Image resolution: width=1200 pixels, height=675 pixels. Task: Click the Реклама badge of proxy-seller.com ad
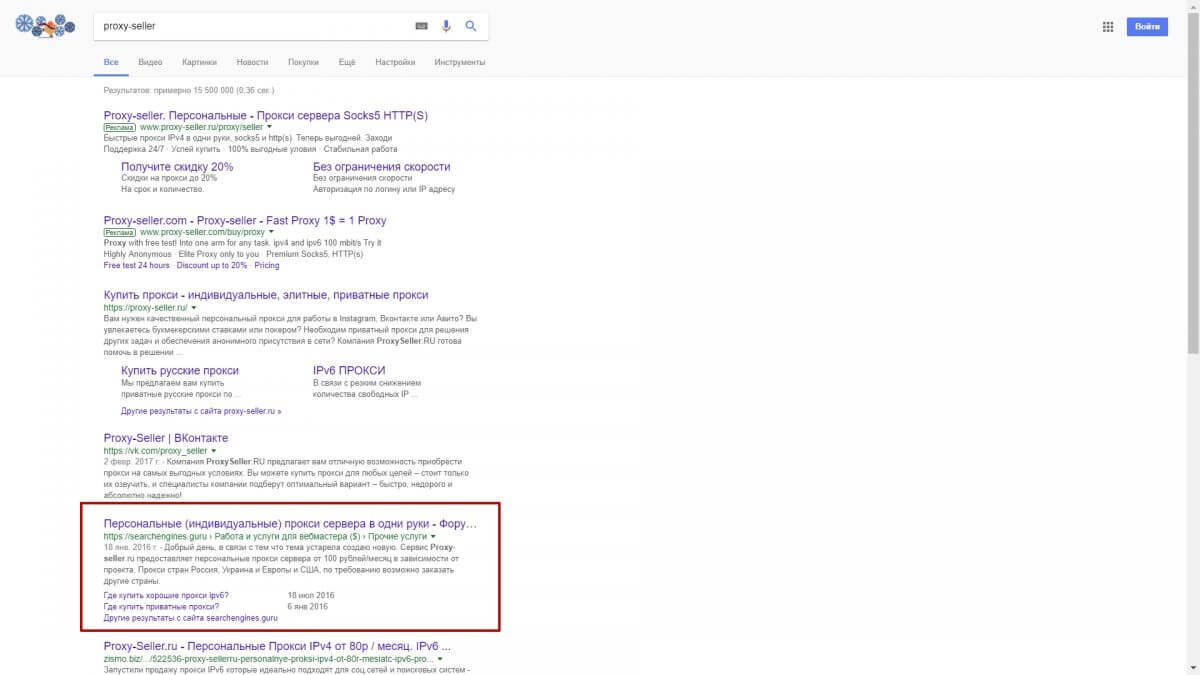coord(120,232)
